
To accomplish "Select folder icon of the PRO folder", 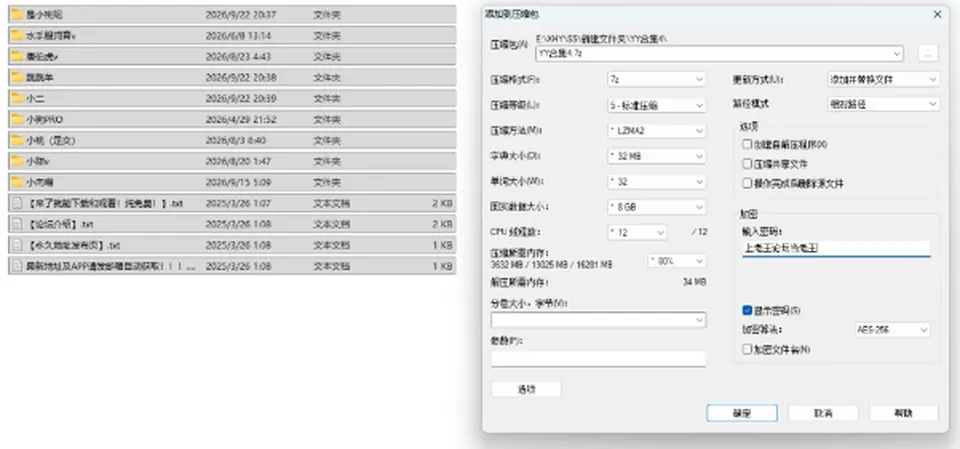I will [x=17, y=119].
